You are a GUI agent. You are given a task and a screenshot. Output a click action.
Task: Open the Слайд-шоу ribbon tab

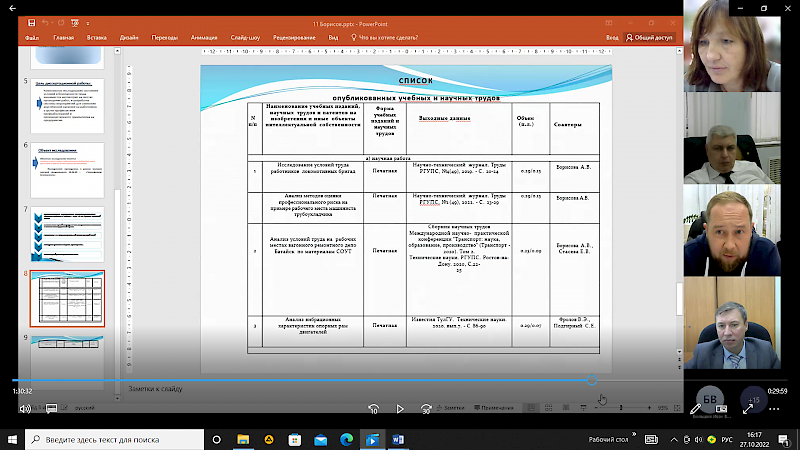[245, 37]
